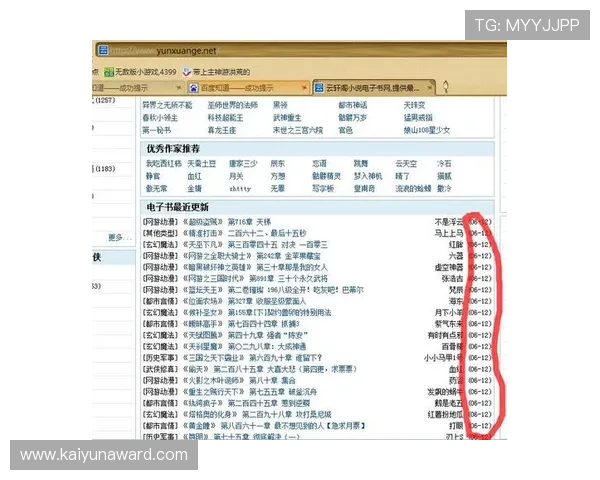Open the book 《网游之全职大骑士》
The image size is (600, 480).
pos(217,256)
